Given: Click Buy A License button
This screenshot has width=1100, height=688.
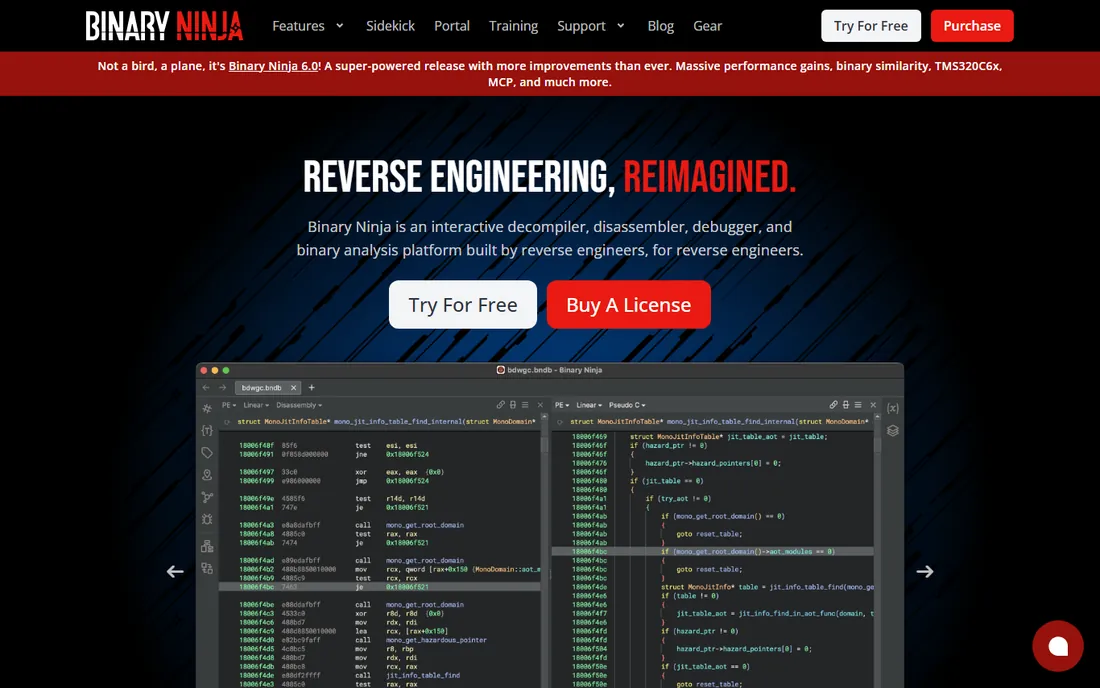Looking at the screenshot, I should tap(629, 304).
